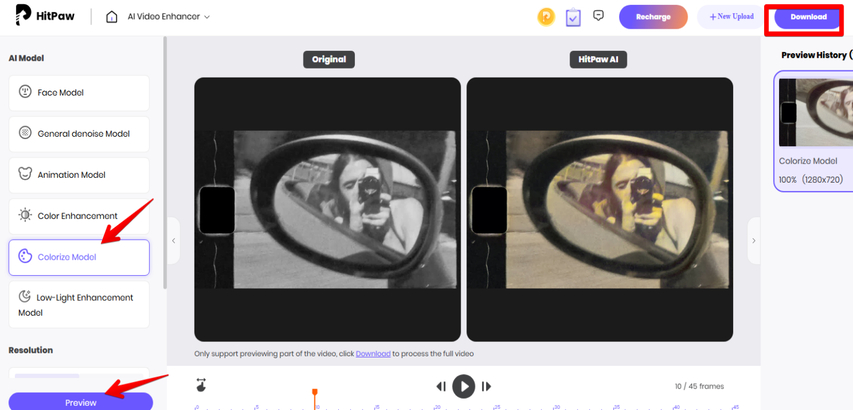Choose the Color Enhancement model

click(79, 216)
